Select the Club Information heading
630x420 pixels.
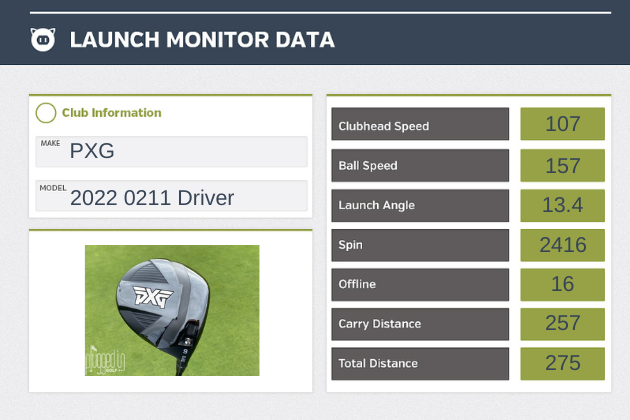pos(111,113)
